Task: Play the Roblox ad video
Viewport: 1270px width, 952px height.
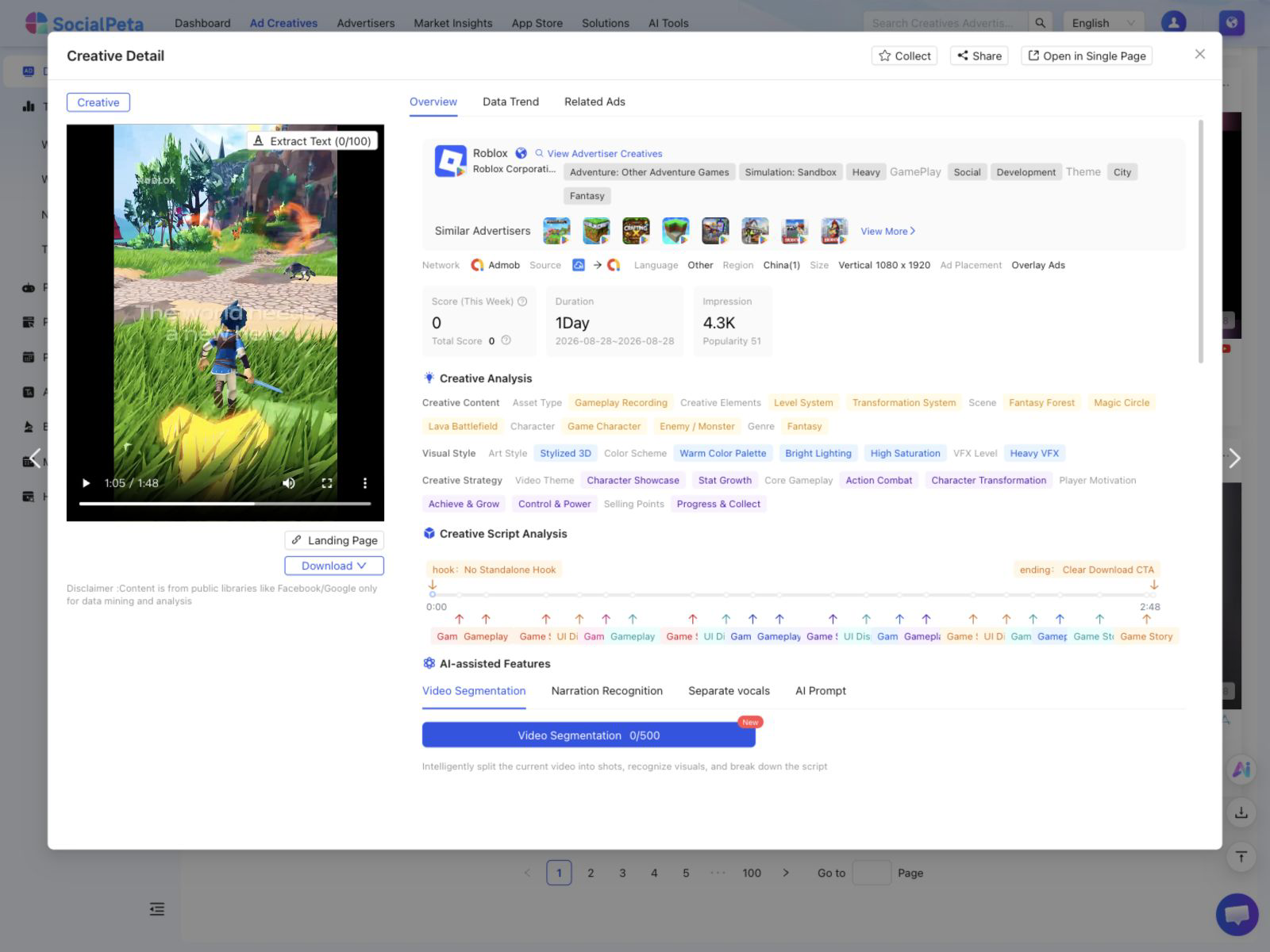Action: (x=87, y=483)
